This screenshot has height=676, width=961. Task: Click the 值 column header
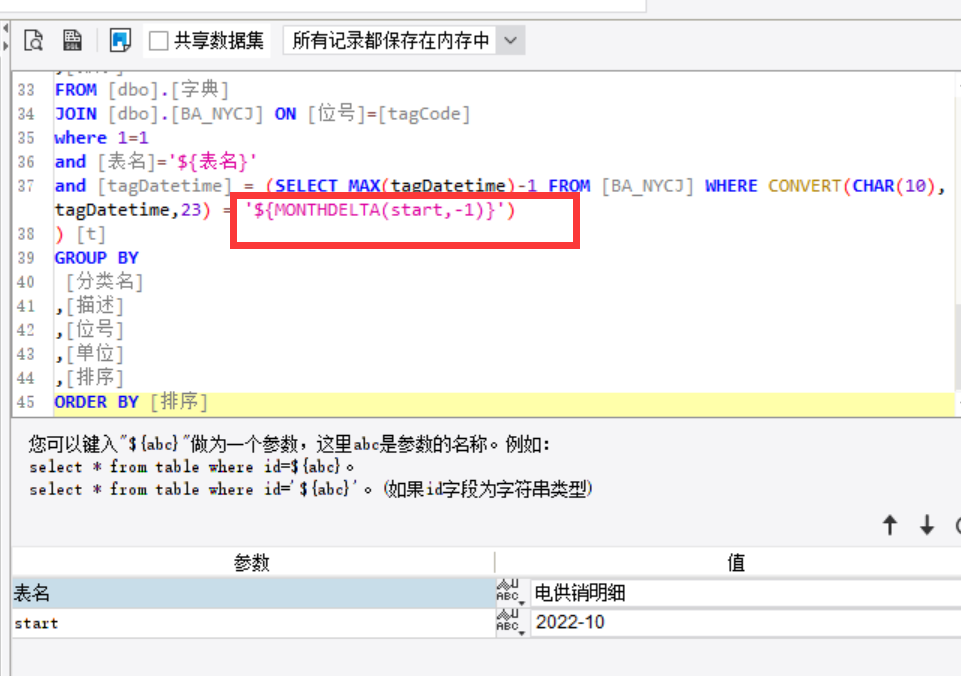(735, 562)
